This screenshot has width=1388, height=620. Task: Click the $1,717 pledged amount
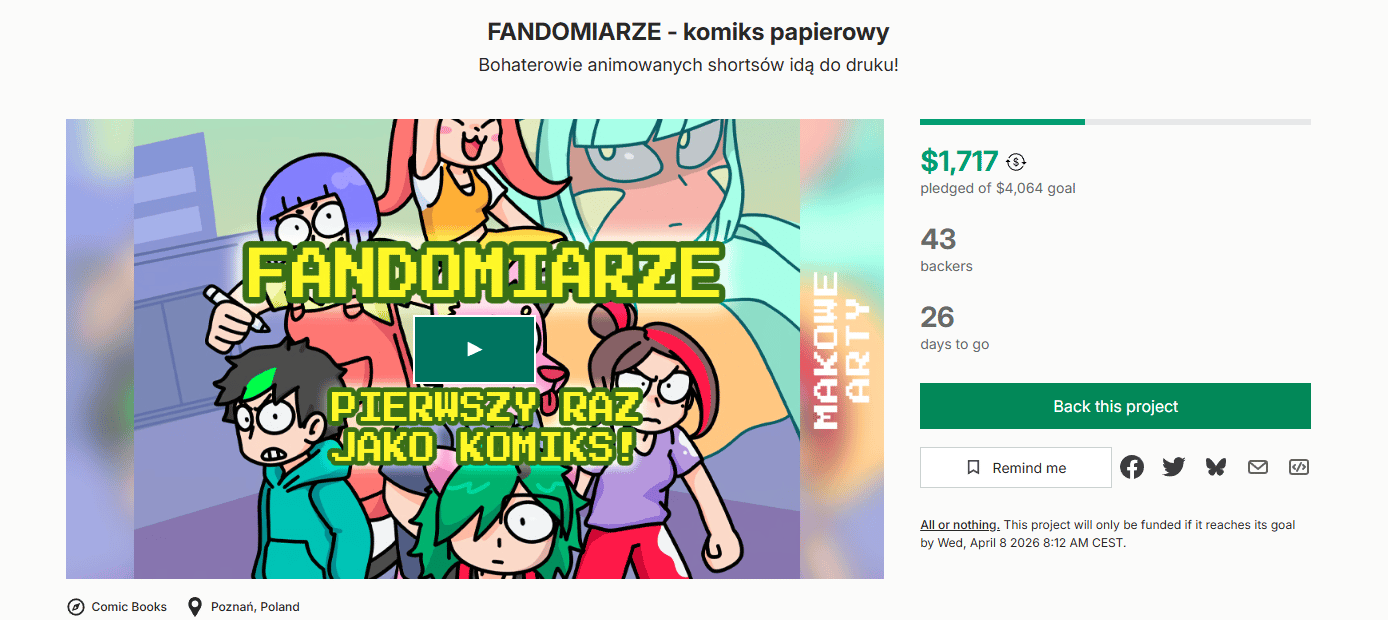click(959, 161)
